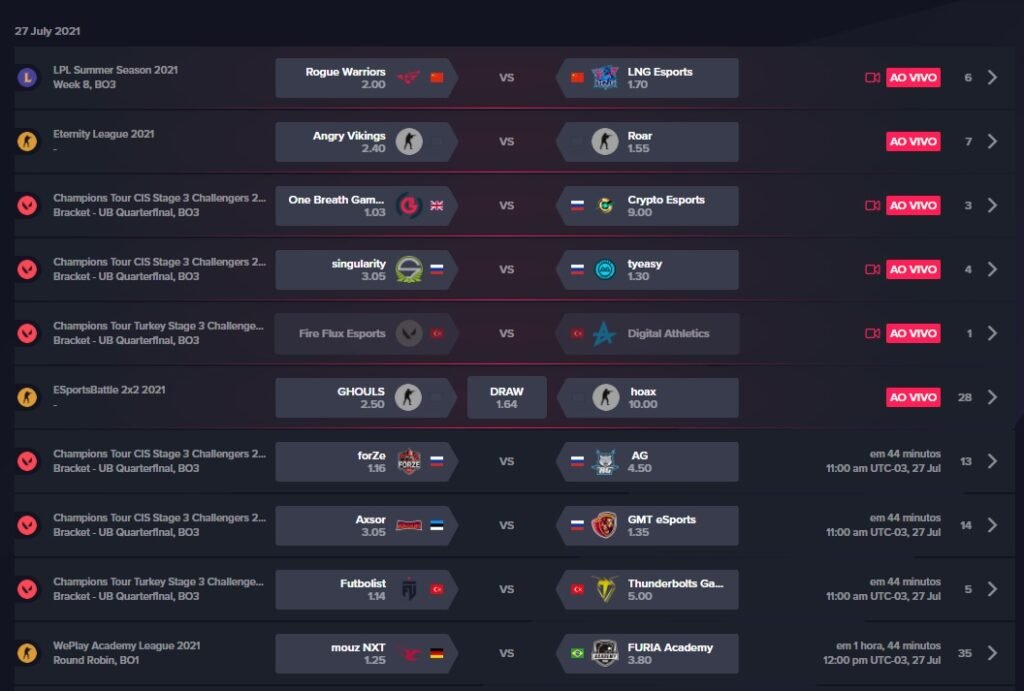Click the AO VIVO badge on the Eternity League row
The image size is (1024, 691).
[913, 141]
